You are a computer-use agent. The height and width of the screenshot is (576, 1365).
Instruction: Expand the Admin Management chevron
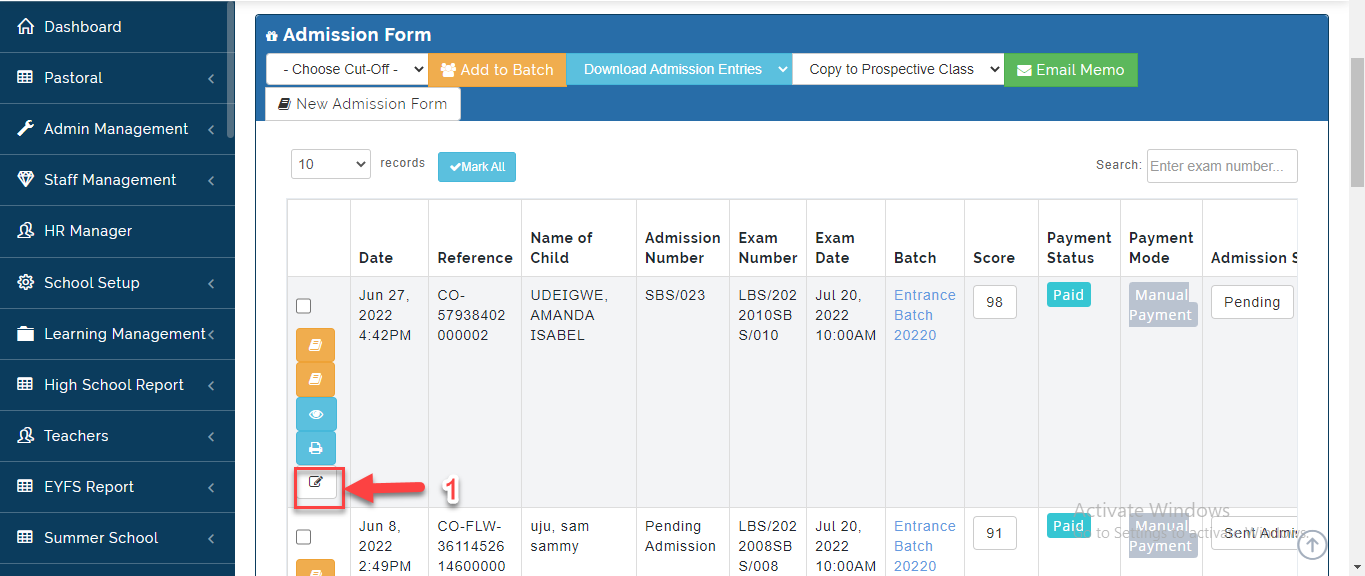click(211, 129)
